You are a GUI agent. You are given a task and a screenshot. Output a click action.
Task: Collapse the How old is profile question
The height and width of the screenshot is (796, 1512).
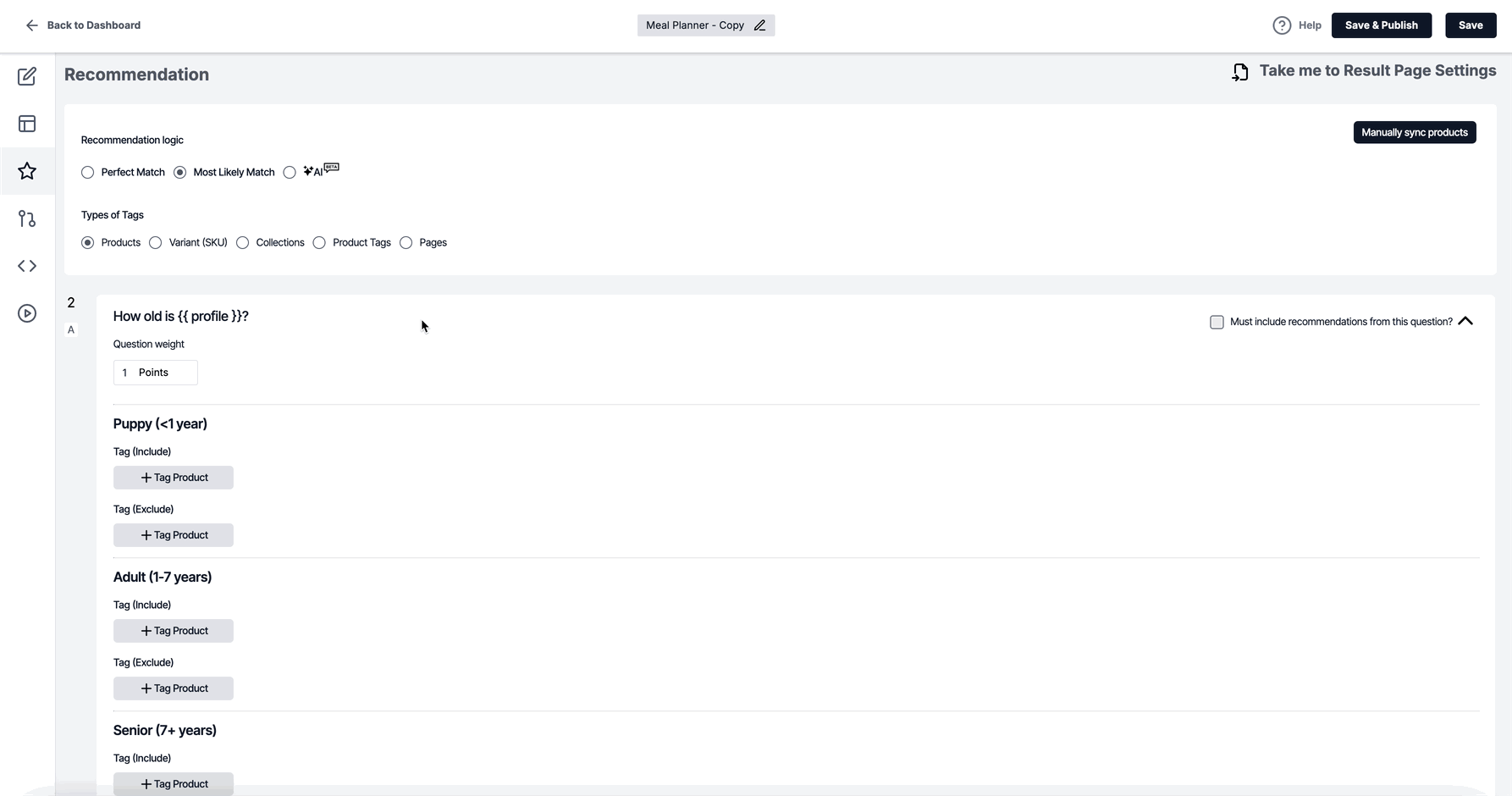click(1465, 321)
